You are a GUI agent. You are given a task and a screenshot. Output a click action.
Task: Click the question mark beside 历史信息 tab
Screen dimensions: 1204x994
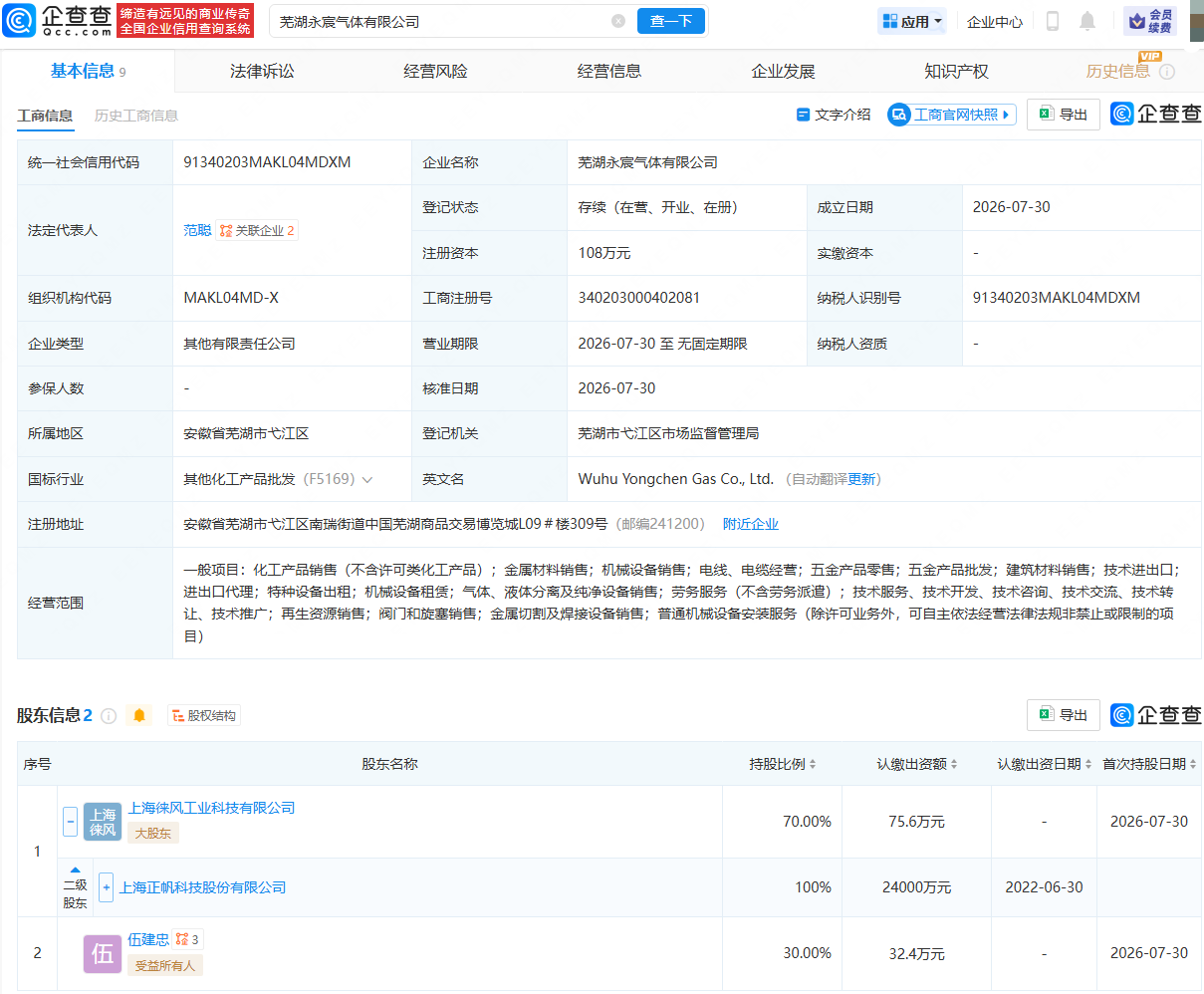point(1167,72)
